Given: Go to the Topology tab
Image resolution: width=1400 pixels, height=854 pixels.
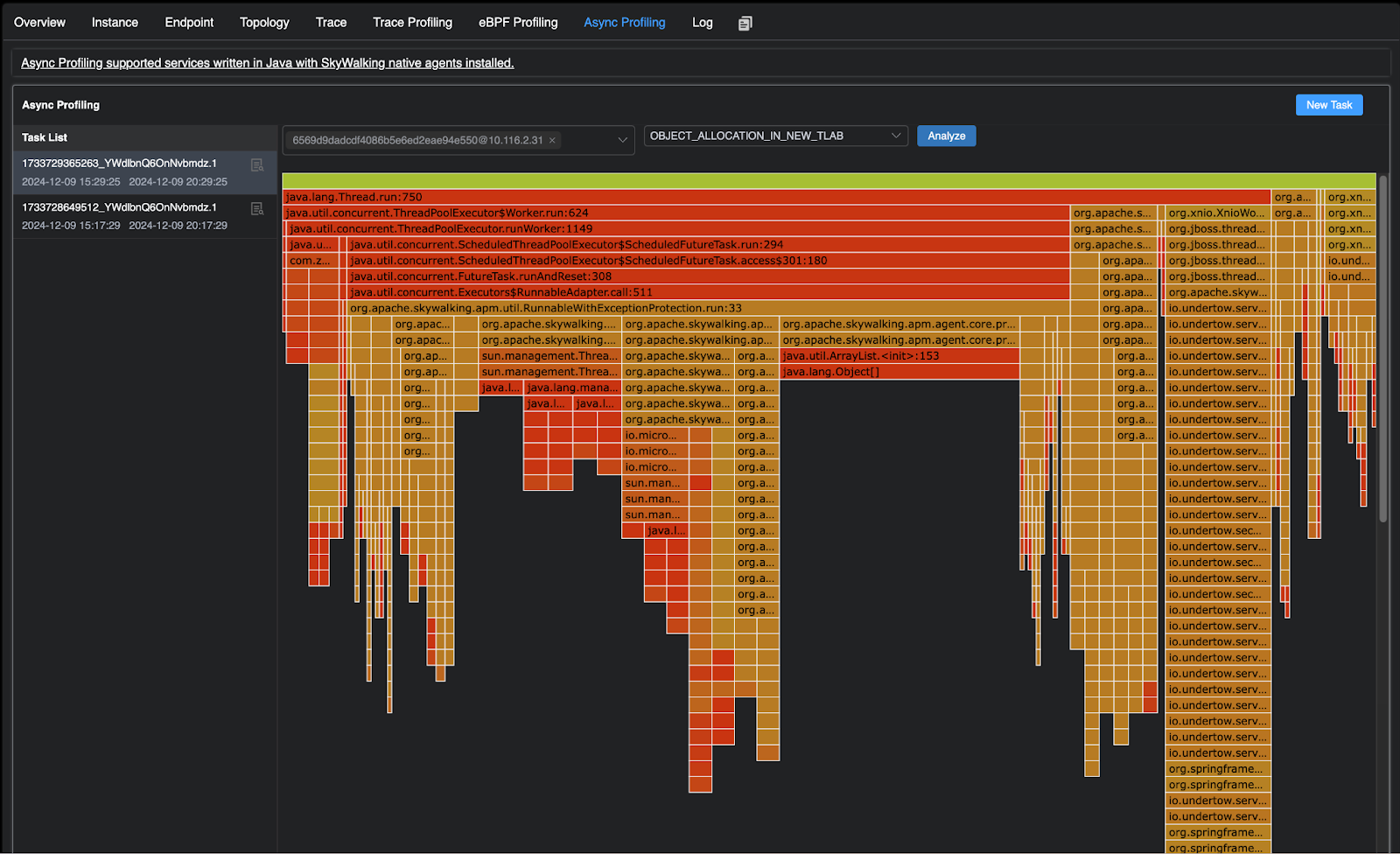Looking at the screenshot, I should tap(264, 23).
